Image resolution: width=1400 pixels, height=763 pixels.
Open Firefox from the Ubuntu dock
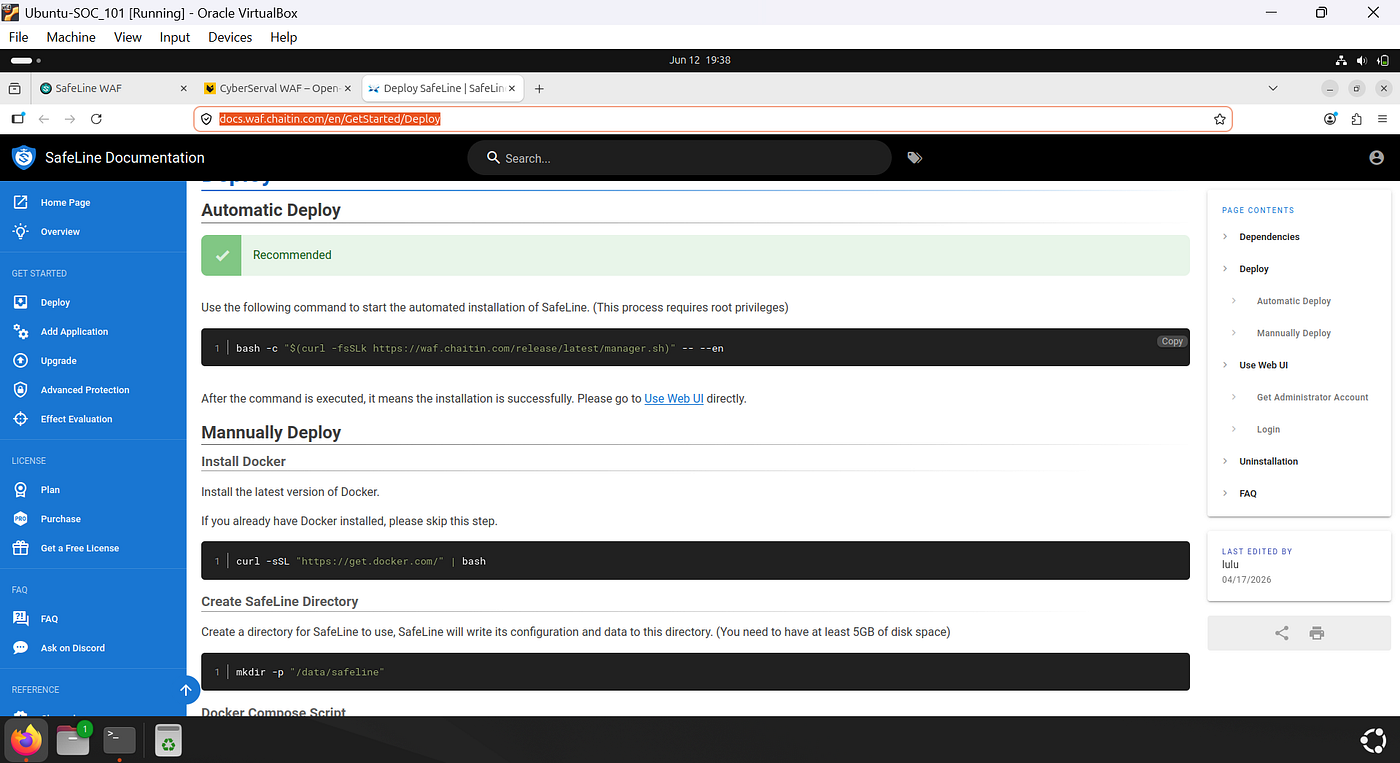point(26,740)
